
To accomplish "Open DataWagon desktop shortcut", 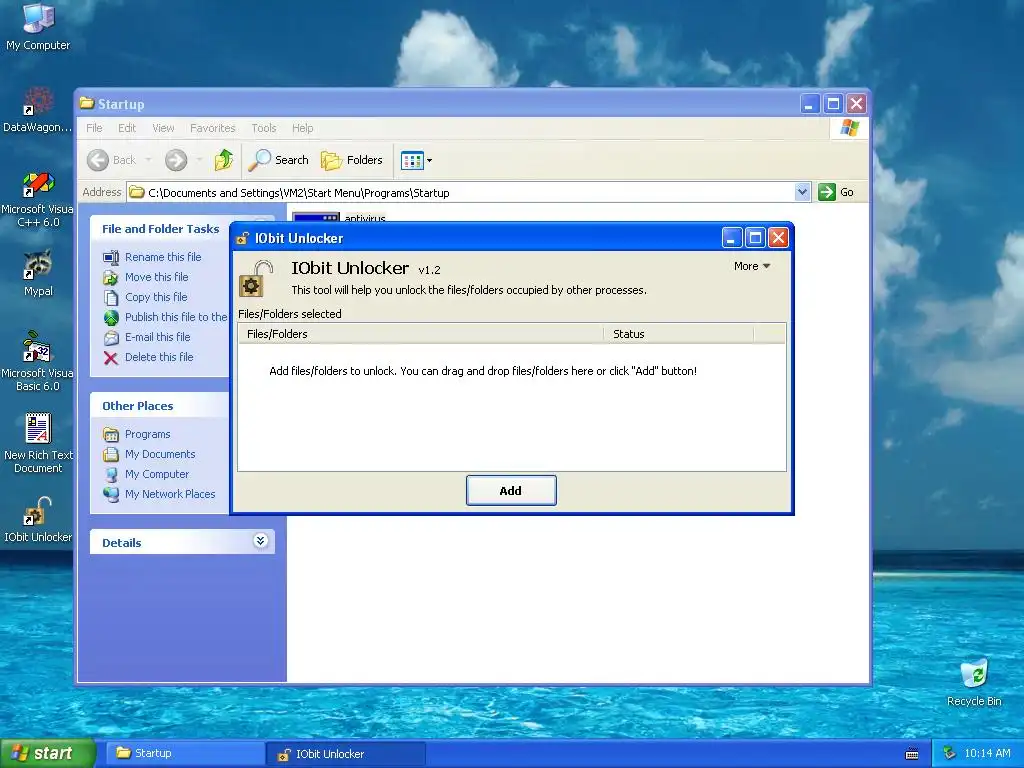I will [x=37, y=110].
